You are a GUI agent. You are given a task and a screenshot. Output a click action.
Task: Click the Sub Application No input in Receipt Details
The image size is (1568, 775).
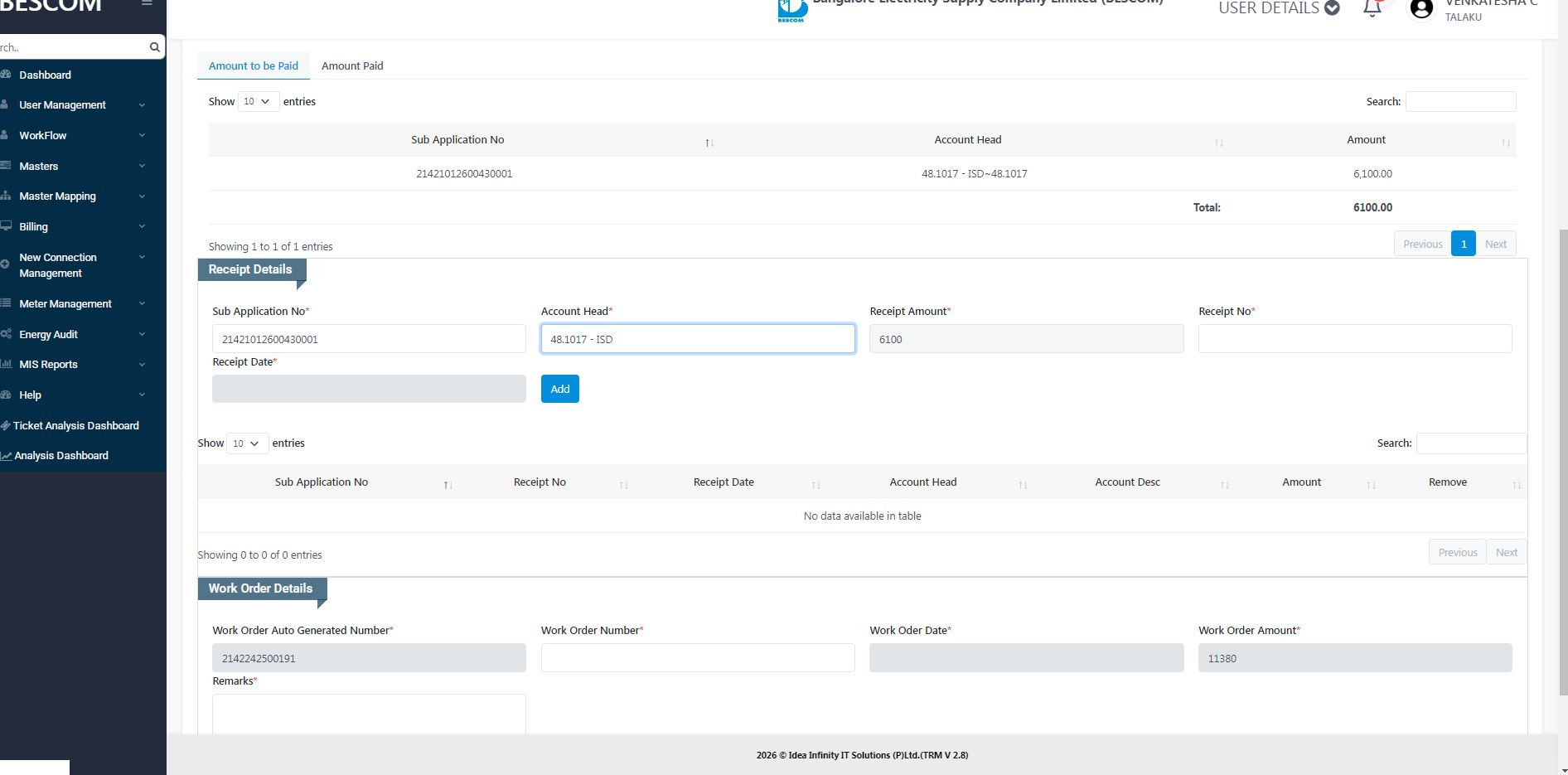click(369, 339)
